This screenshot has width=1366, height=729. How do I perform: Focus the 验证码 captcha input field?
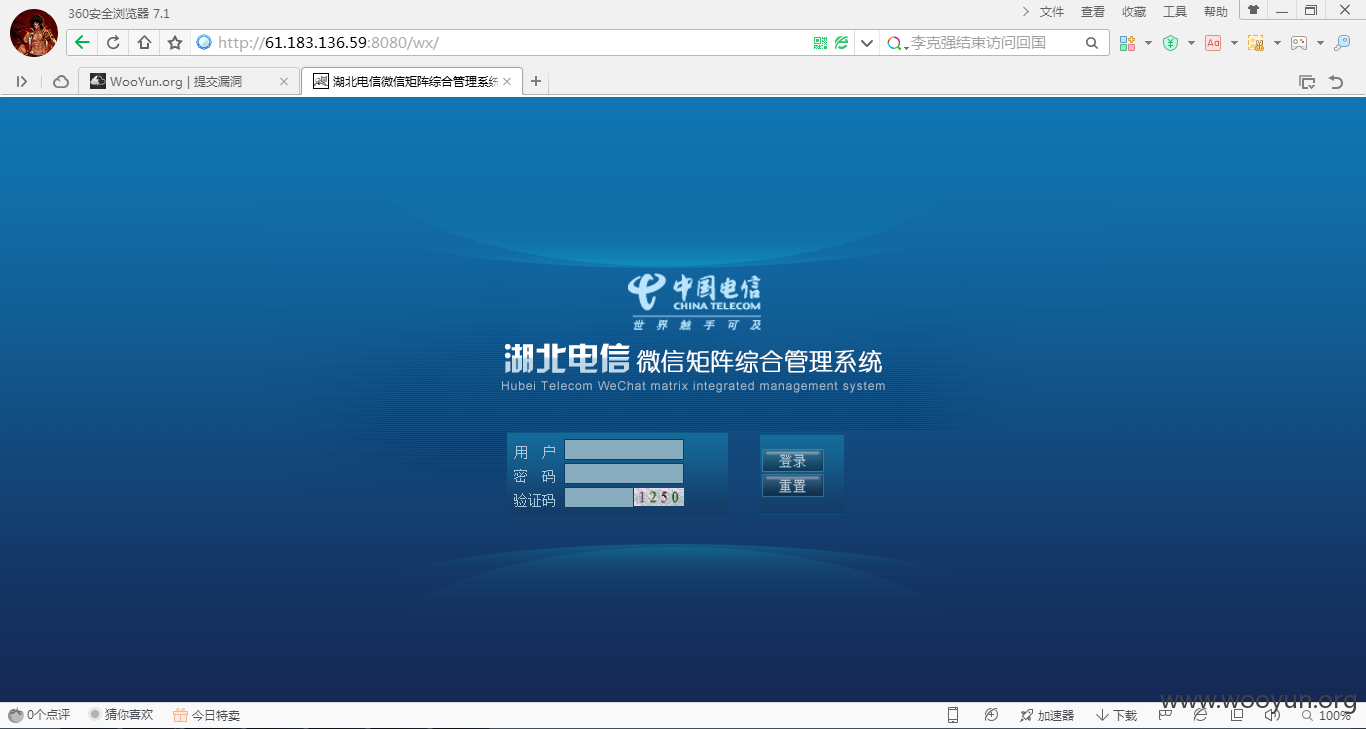point(599,498)
